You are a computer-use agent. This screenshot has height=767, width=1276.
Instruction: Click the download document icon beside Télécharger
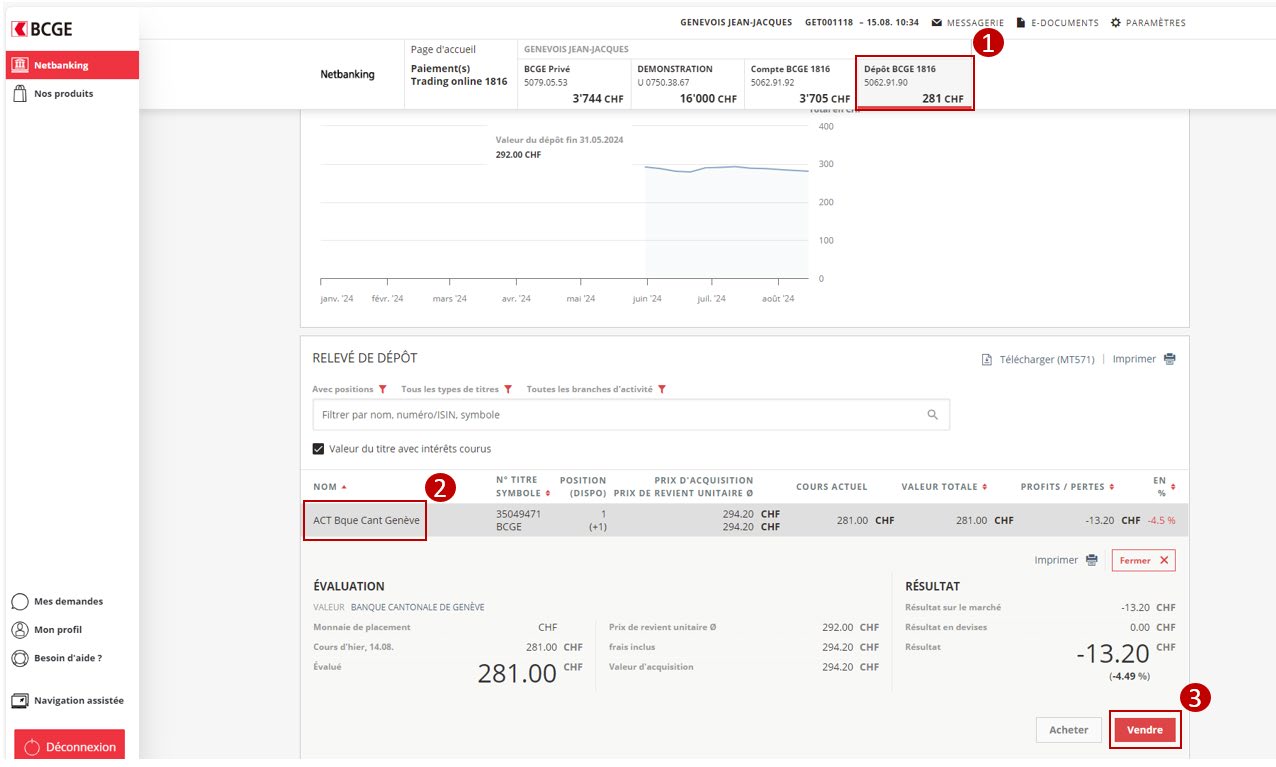click(x=987, y=359)
